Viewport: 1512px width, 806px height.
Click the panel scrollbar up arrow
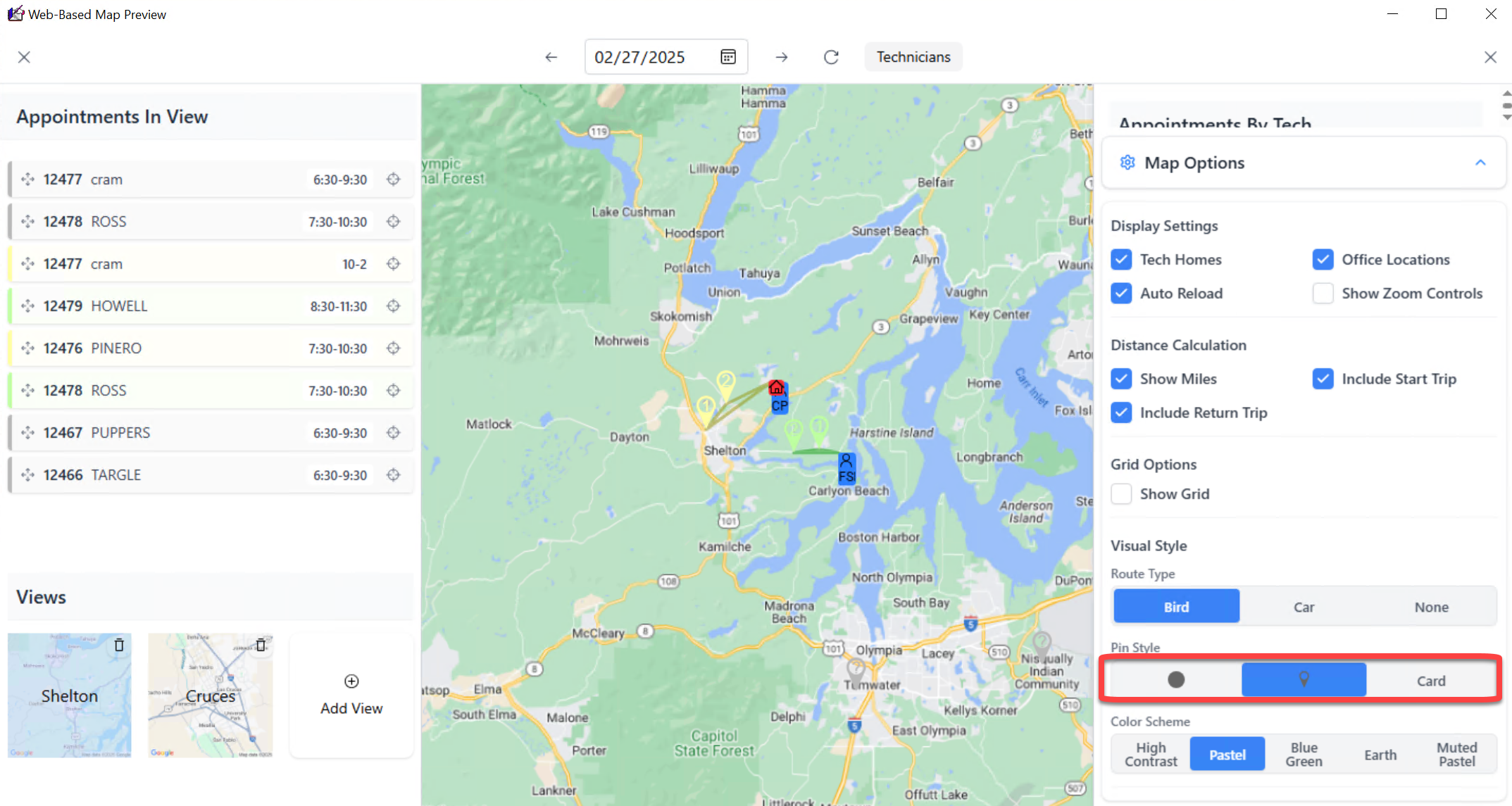(x=1506, y=93)
